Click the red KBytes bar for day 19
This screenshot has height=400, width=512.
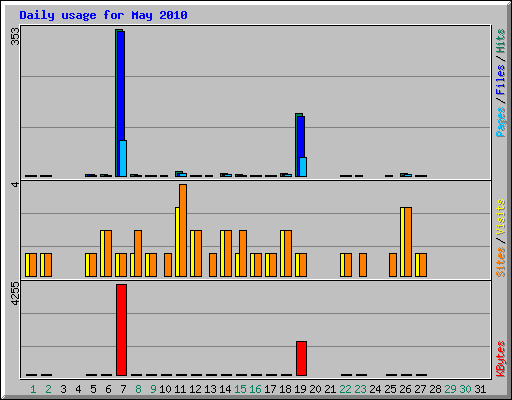[x=301, y=358]
